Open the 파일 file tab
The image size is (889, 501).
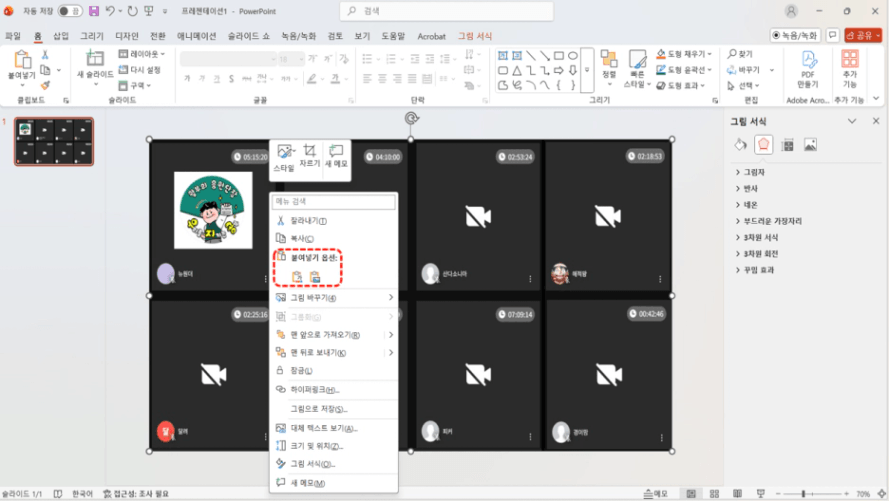[12, 36]
